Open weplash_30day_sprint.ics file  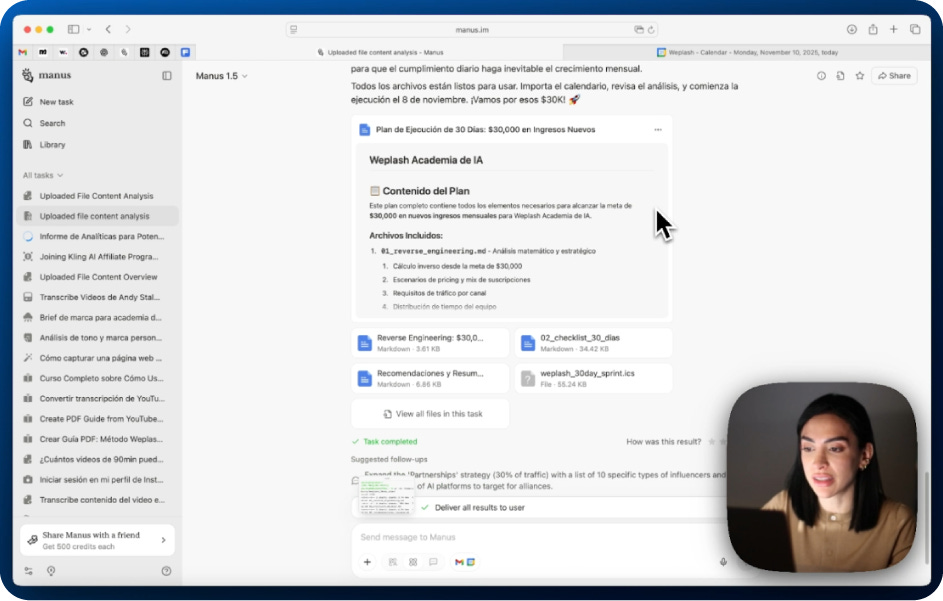click(593, 378)
